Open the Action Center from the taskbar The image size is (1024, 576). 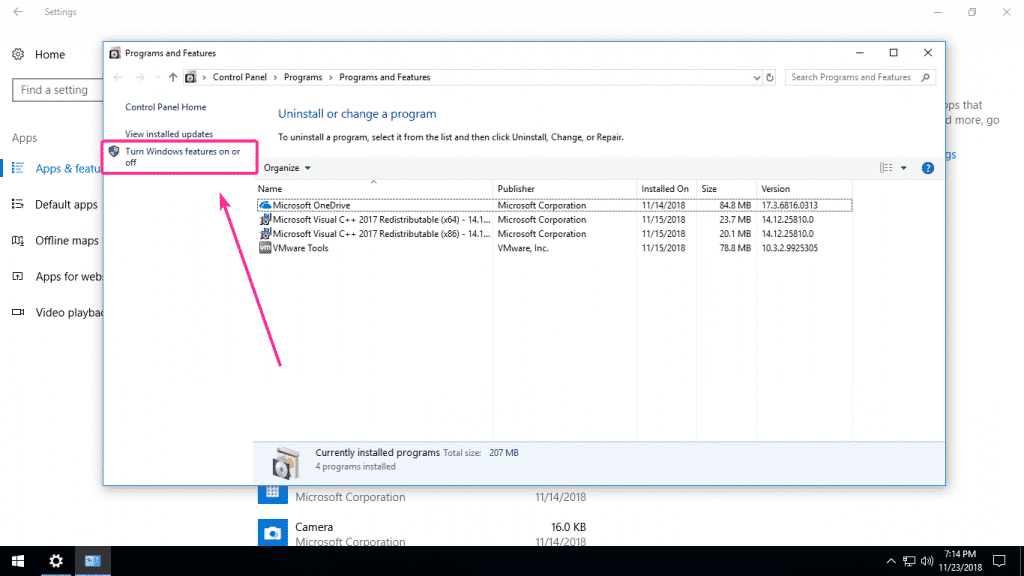pos(998,562)
